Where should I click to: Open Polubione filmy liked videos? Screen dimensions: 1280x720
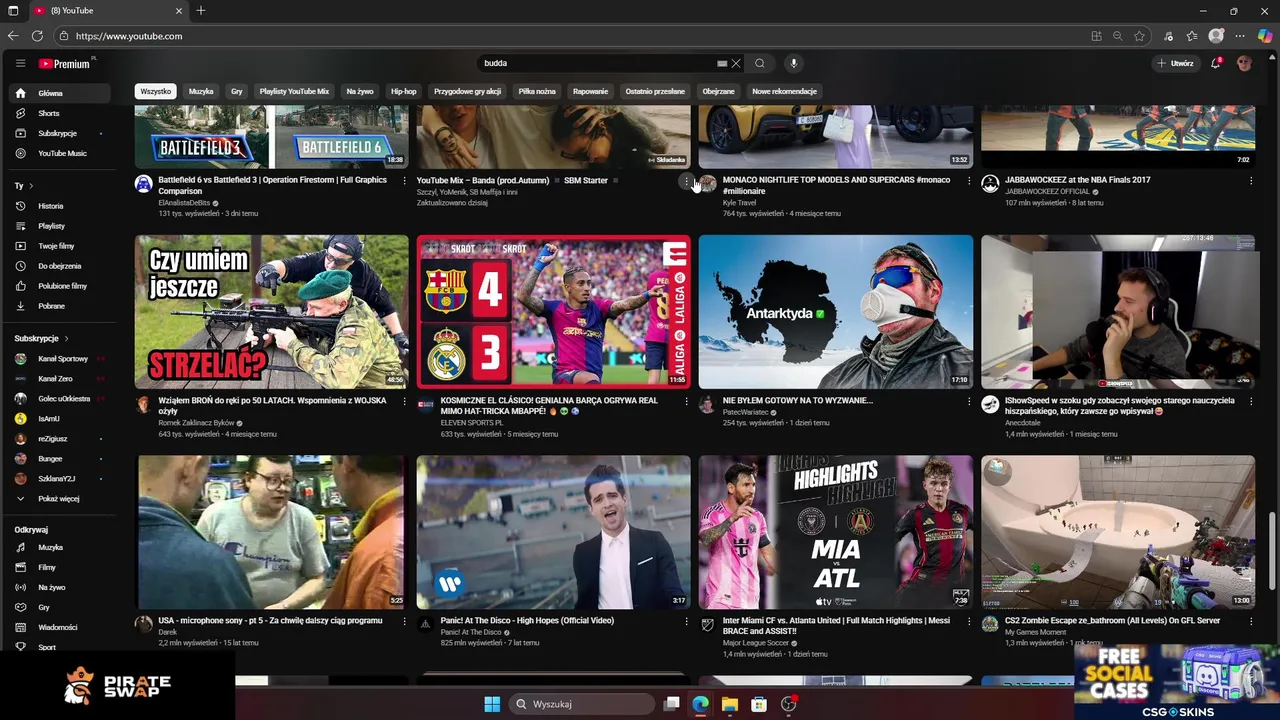tap(61, 286)
